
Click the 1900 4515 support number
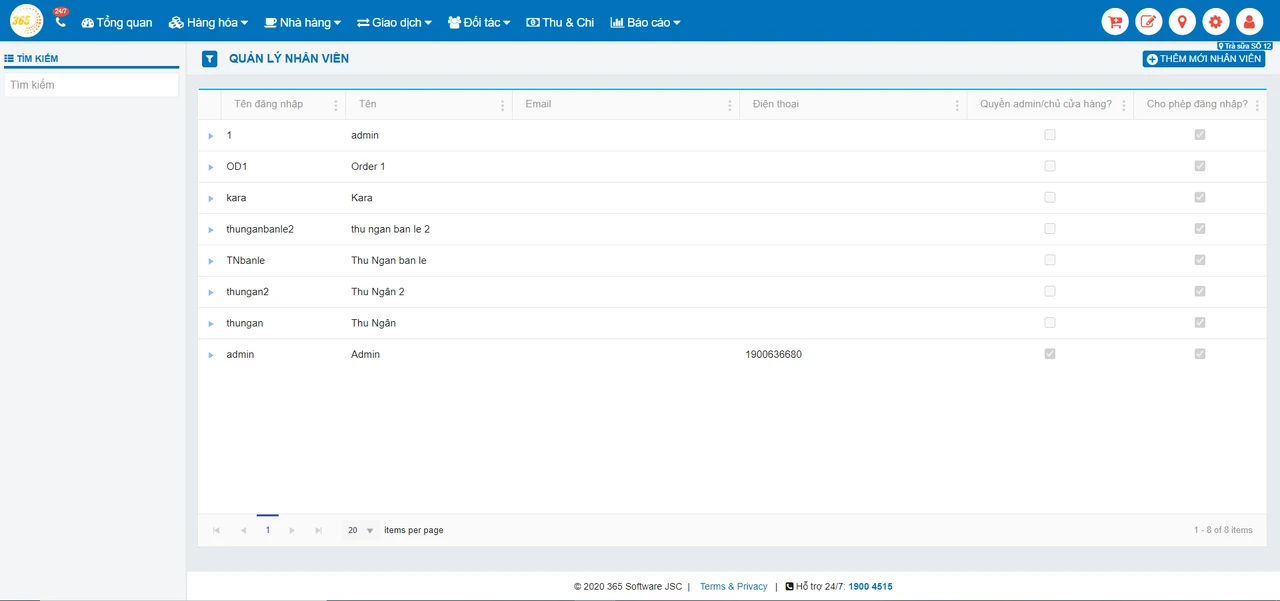(870, 587)
